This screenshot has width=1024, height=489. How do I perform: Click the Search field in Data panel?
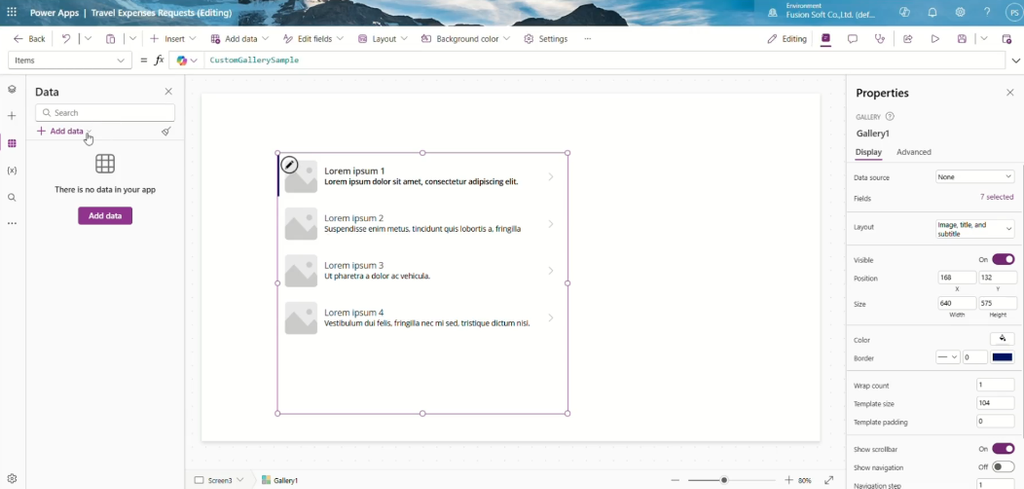(105, 112)
